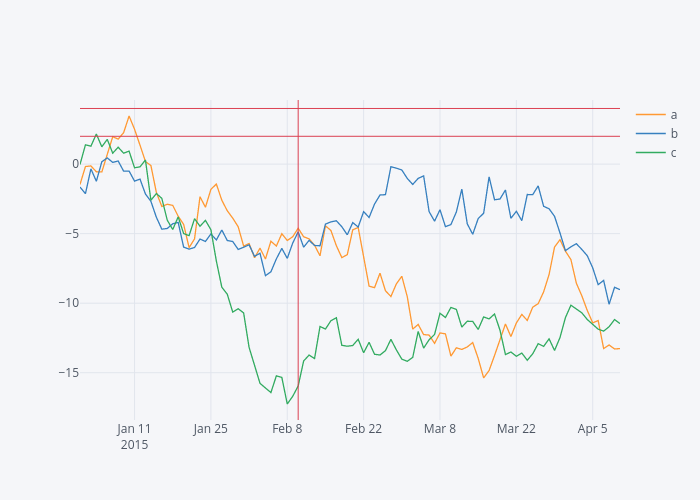Click the −5 y-axis tick label

point(71,234)
